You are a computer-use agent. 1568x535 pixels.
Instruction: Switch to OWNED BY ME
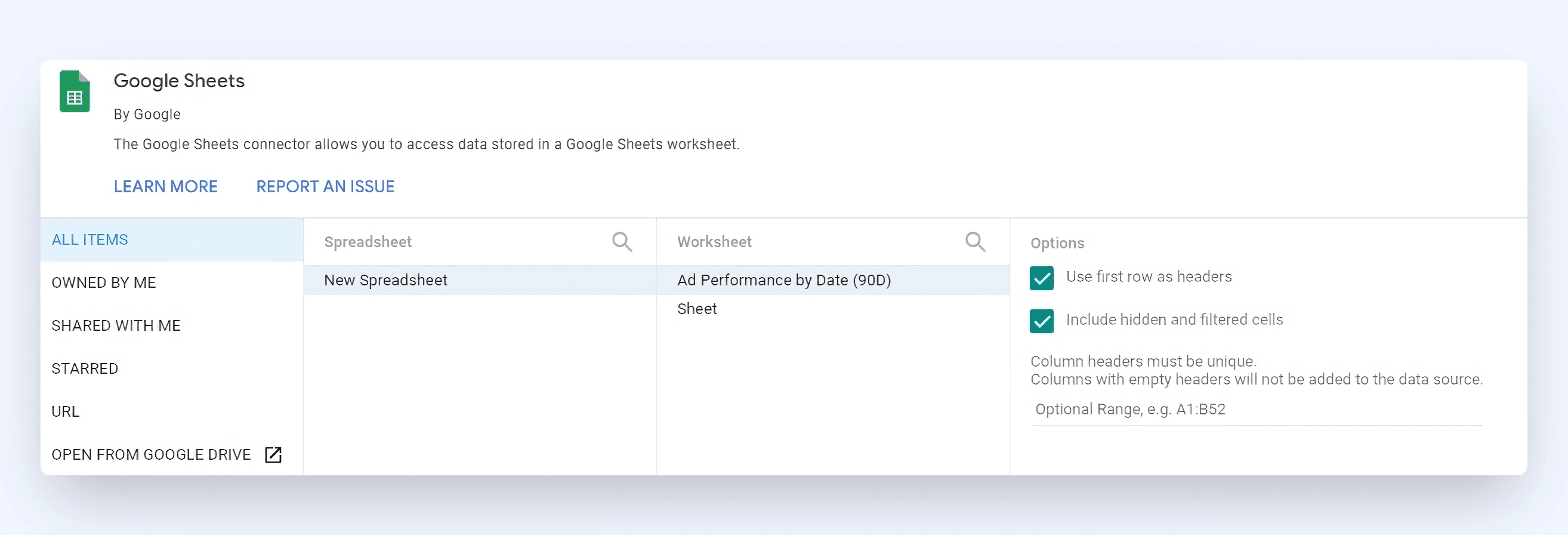coord(104,283)
